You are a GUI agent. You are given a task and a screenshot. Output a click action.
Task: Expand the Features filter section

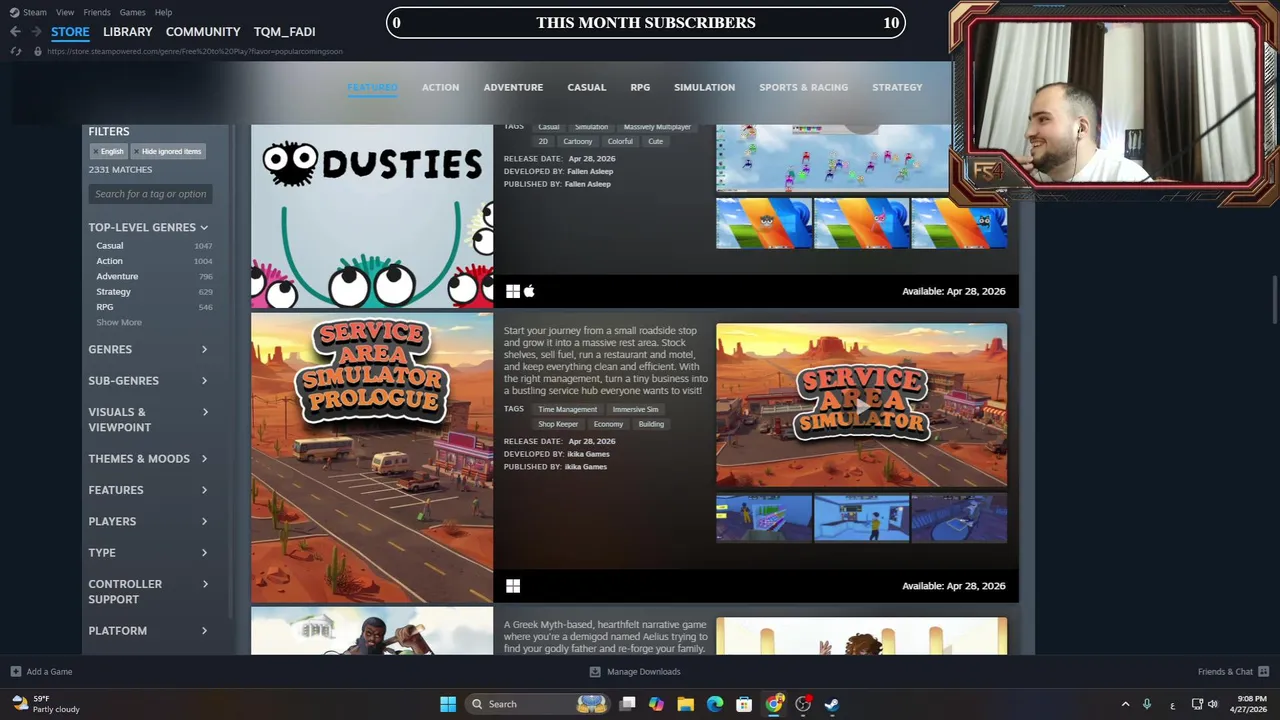(148, 490)
